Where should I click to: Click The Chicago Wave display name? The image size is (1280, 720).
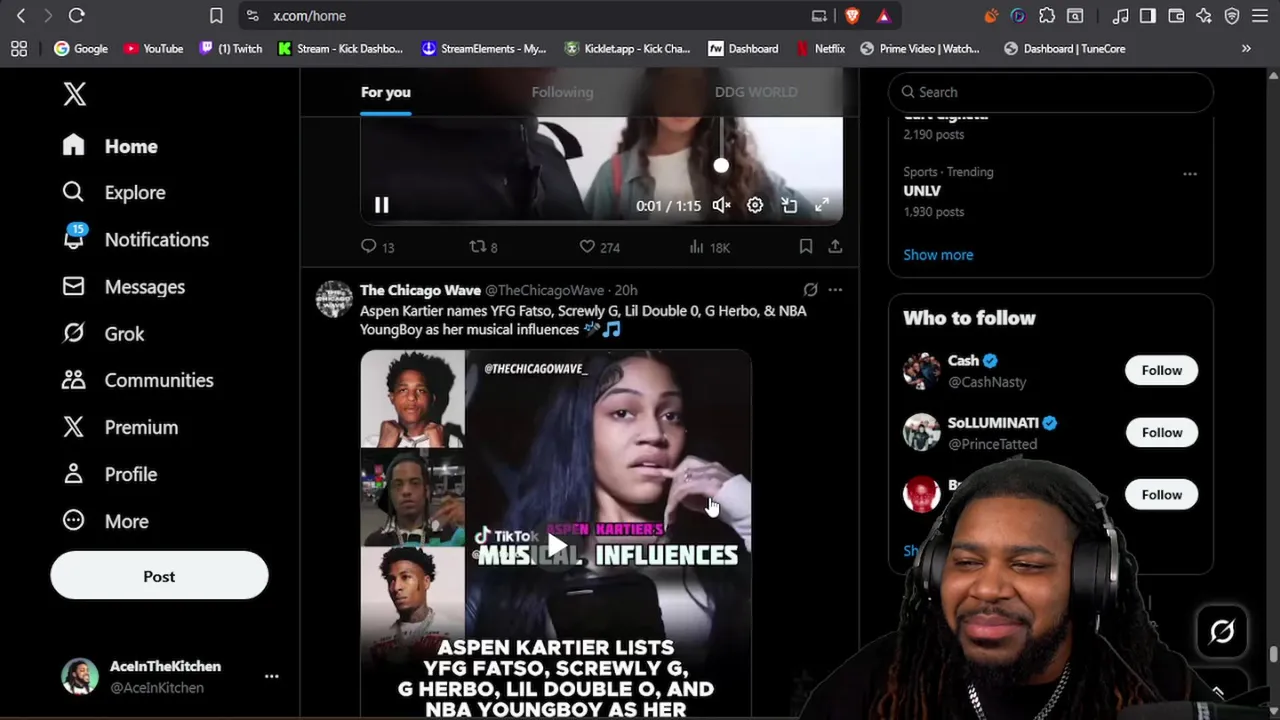coord(420,290)
